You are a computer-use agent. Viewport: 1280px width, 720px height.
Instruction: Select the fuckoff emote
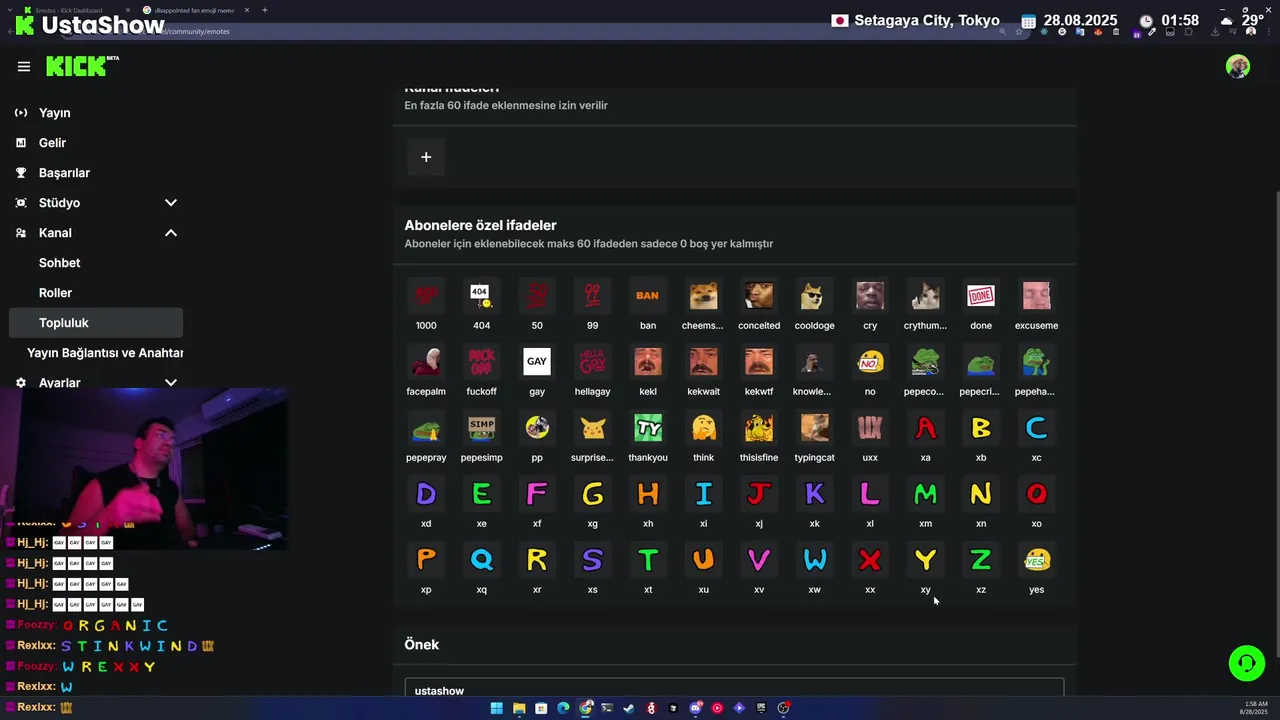coord(482,362)
